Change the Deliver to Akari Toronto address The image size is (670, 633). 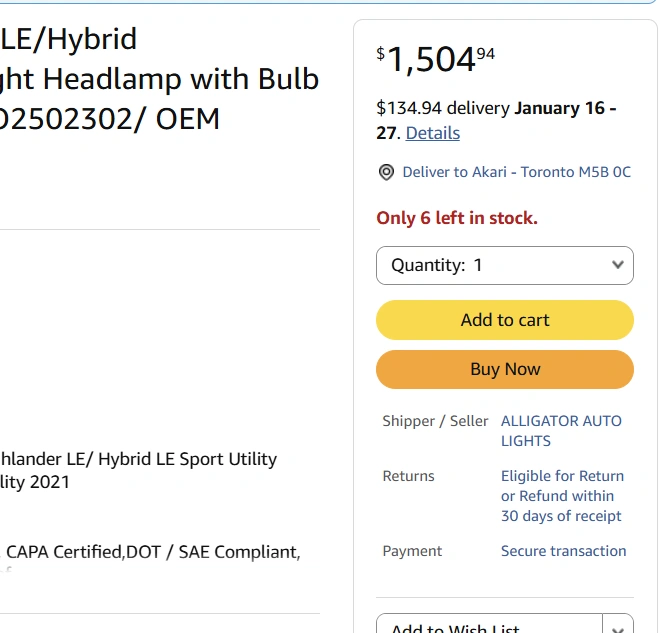[516, 172]
